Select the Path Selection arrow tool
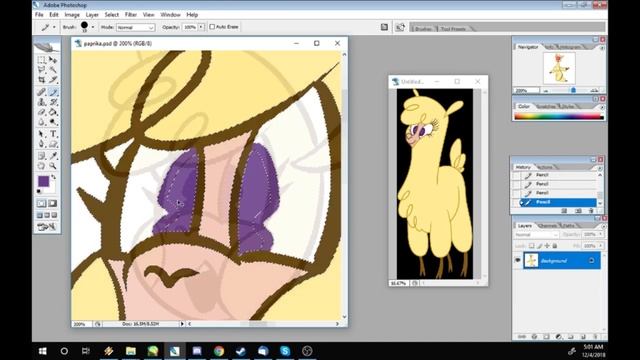Viewport: 640px width, 360px height. coord(42,134)
